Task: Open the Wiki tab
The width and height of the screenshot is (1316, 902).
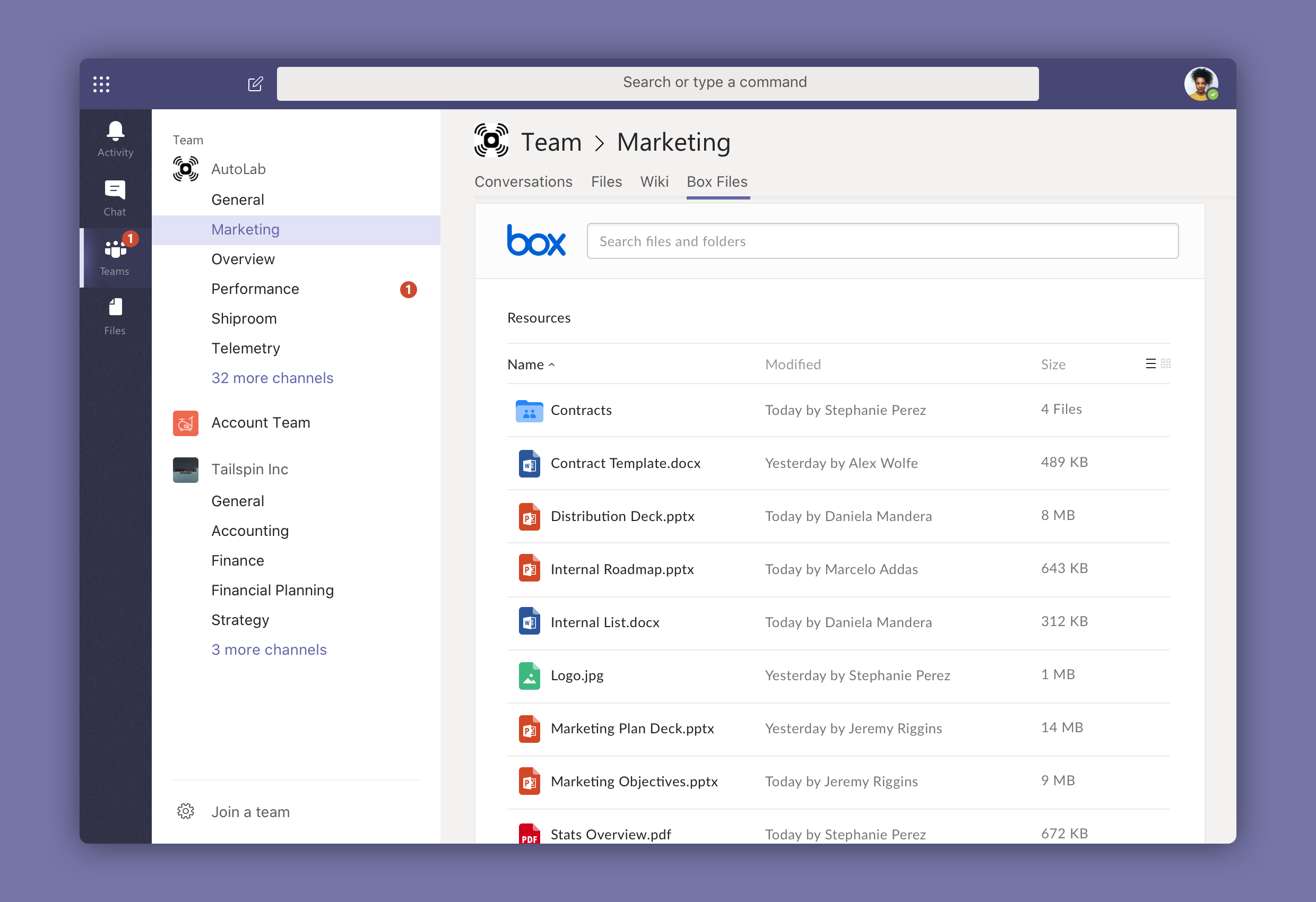Action: (655, 181)
